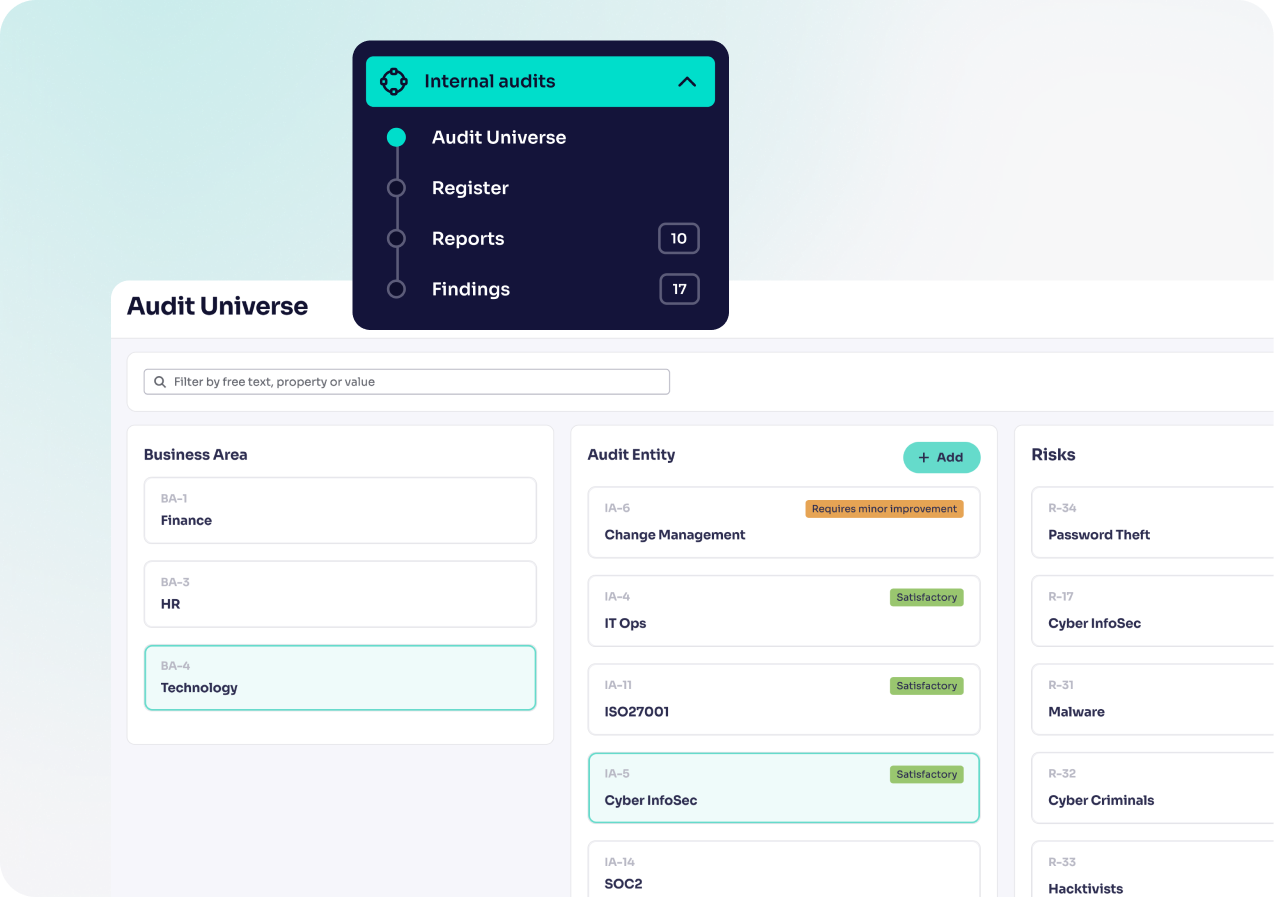1274x897 pixels.
Task: Expand the BA-4 Technology card
Action: [x=340, y=677]
